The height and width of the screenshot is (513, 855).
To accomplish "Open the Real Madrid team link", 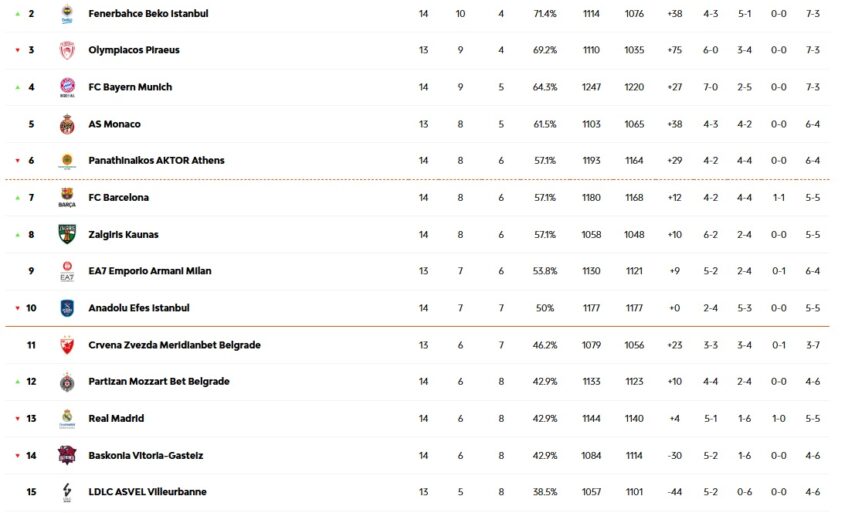I will pyautogui.click(x=116, y=419).
